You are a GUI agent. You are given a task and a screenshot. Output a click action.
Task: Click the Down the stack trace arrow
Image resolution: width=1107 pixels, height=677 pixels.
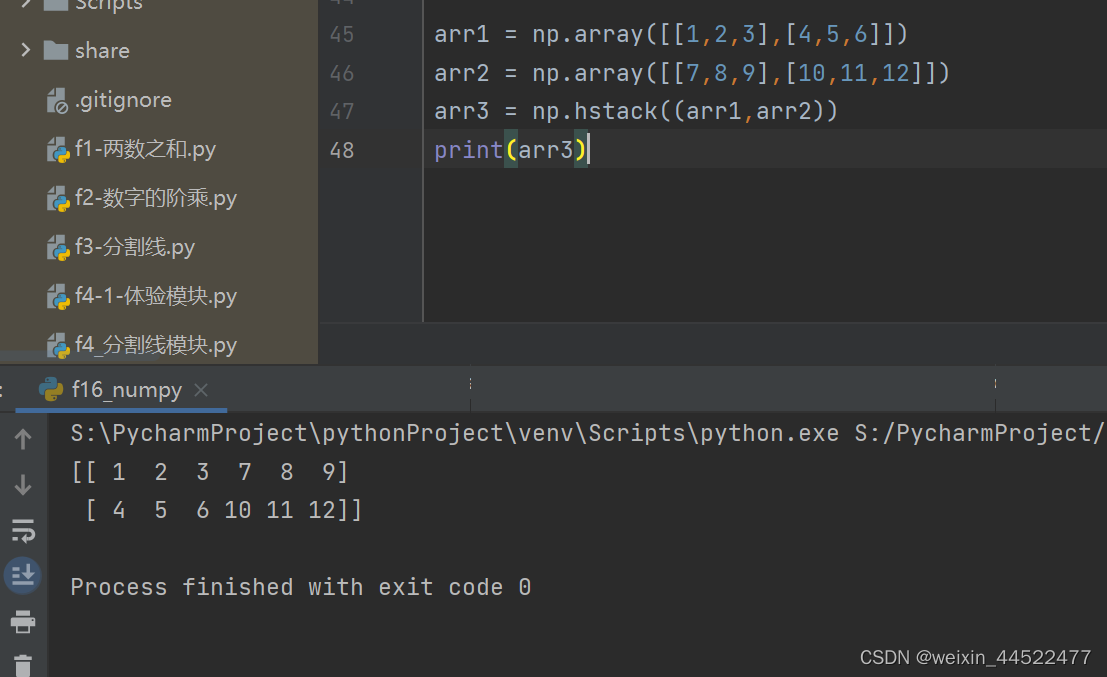click(23, 485)
